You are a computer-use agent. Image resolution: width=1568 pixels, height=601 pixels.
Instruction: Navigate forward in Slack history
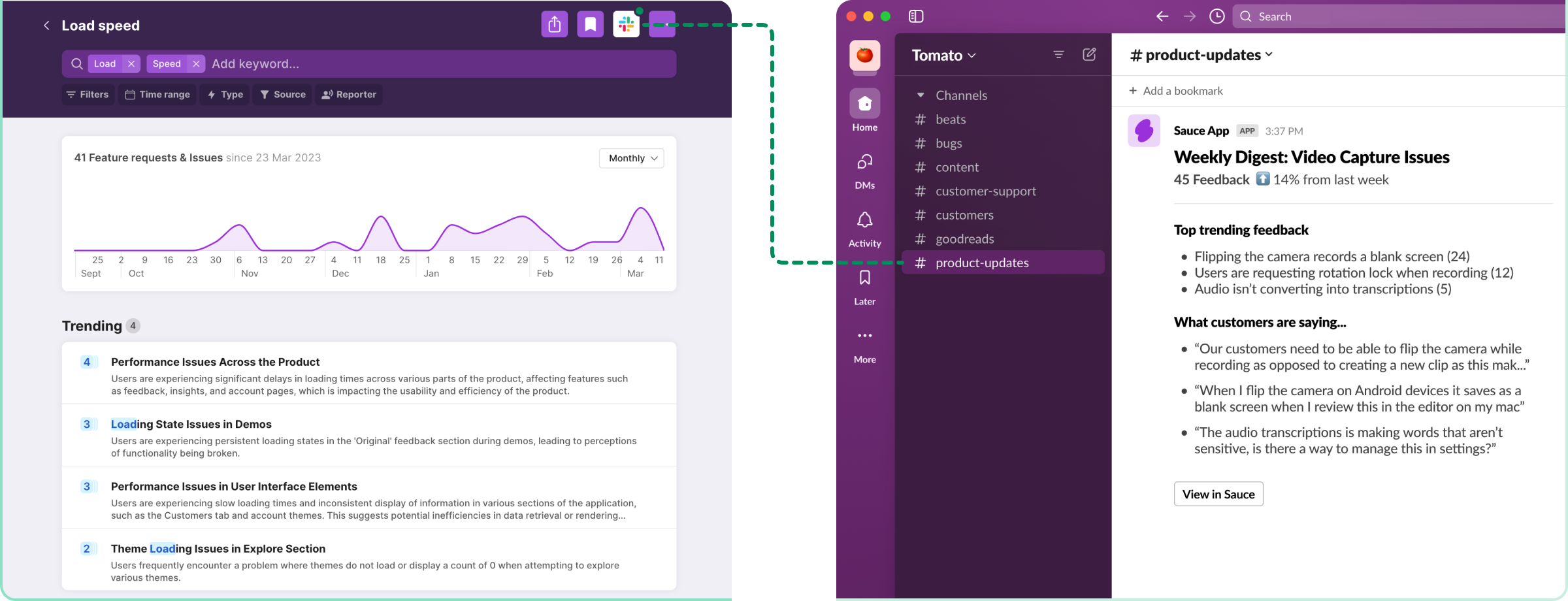point(1190,16)
